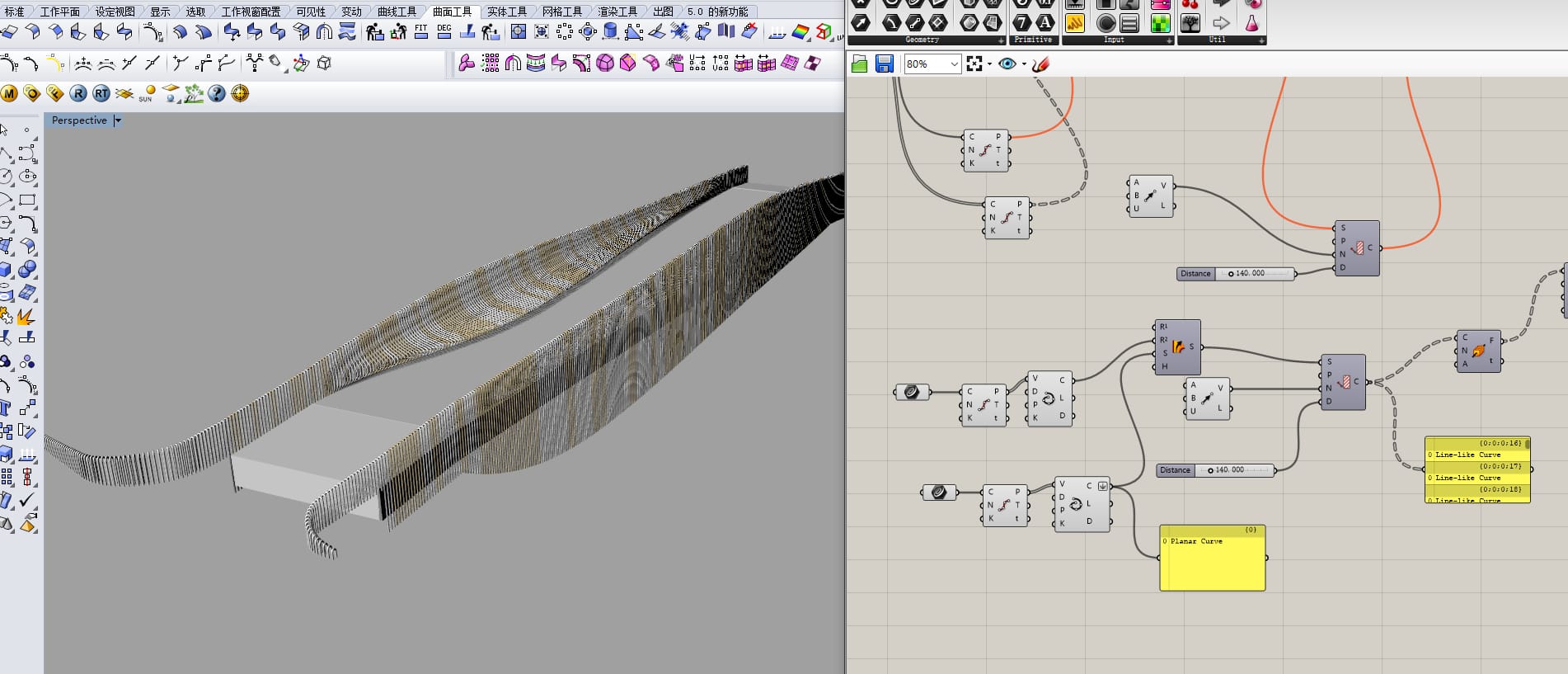Click the rainbow curvature analysis icon

pyautogui.click(x=800, y=32)
